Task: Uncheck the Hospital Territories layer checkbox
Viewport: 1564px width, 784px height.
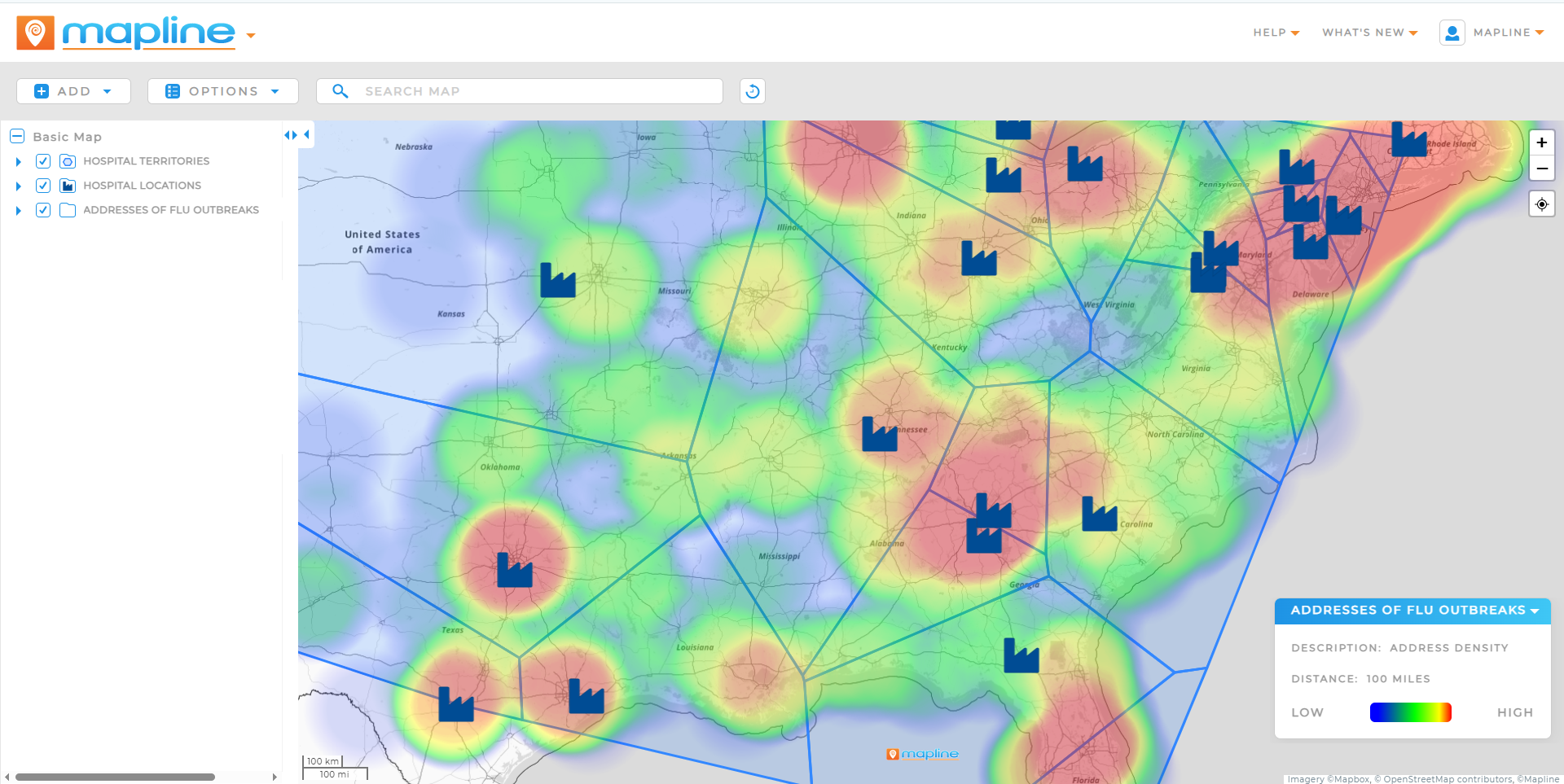Action: (x=43, y=161)
